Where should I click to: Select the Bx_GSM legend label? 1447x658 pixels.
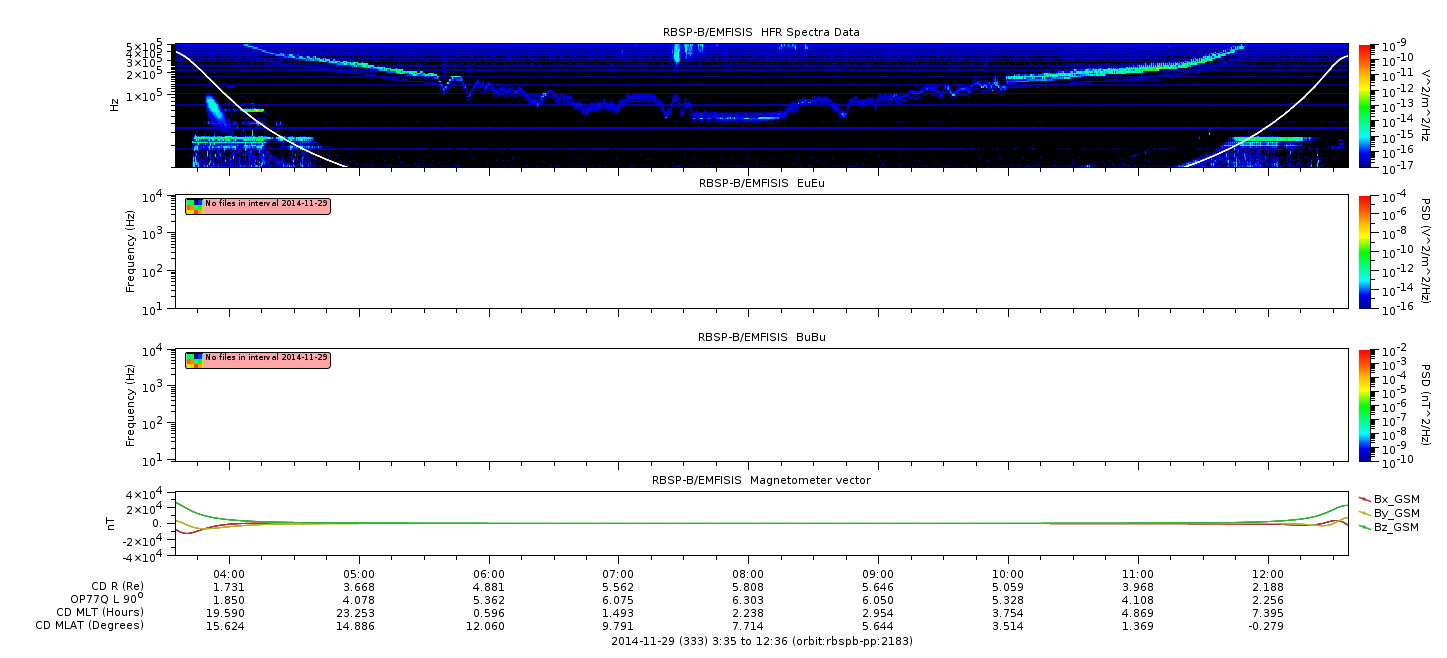[x=1396, y=499]
